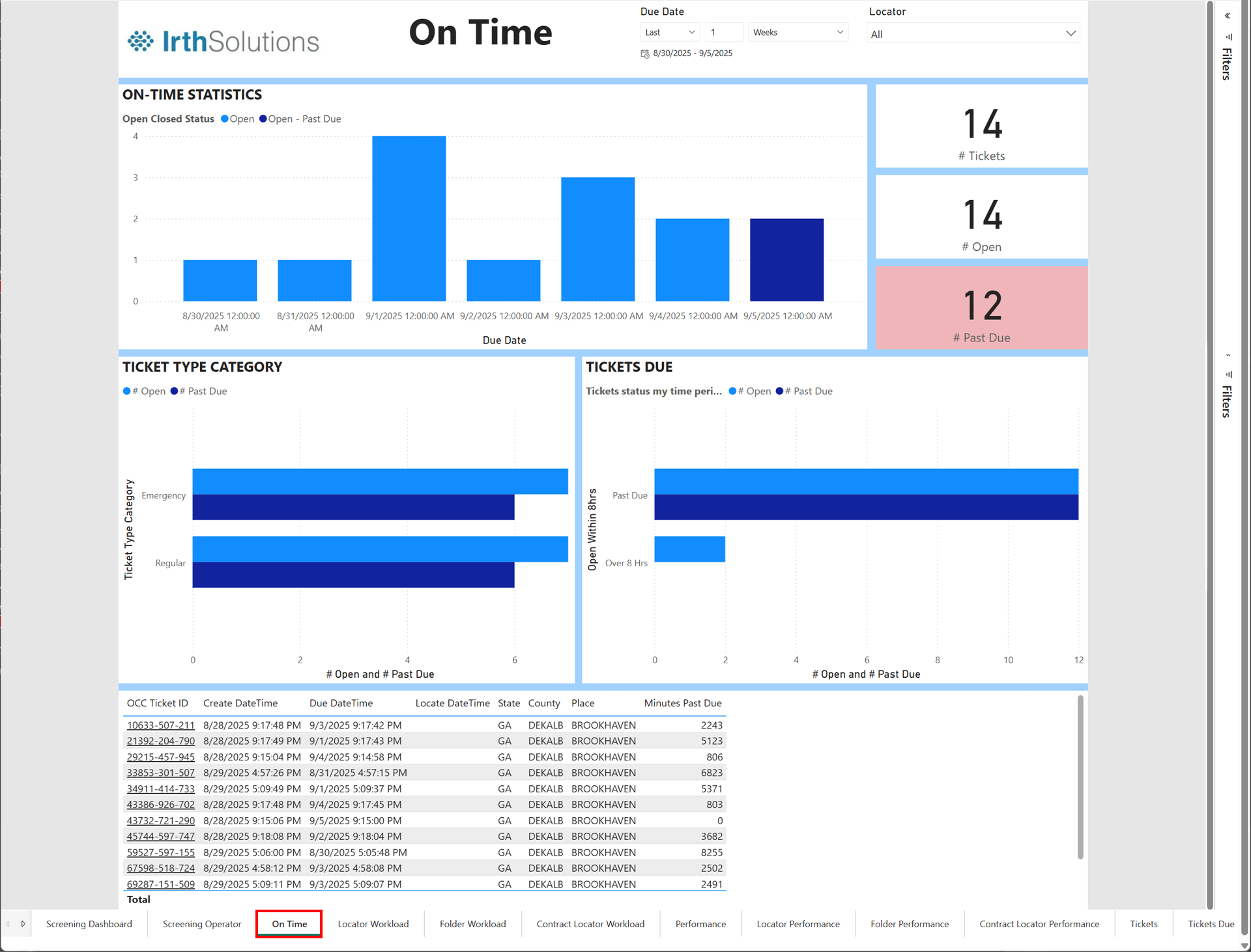Open the 'Weeks' period dropdown
This screenshot has height=952, width=1251.
pyautogui.click(x=798, y=32)
